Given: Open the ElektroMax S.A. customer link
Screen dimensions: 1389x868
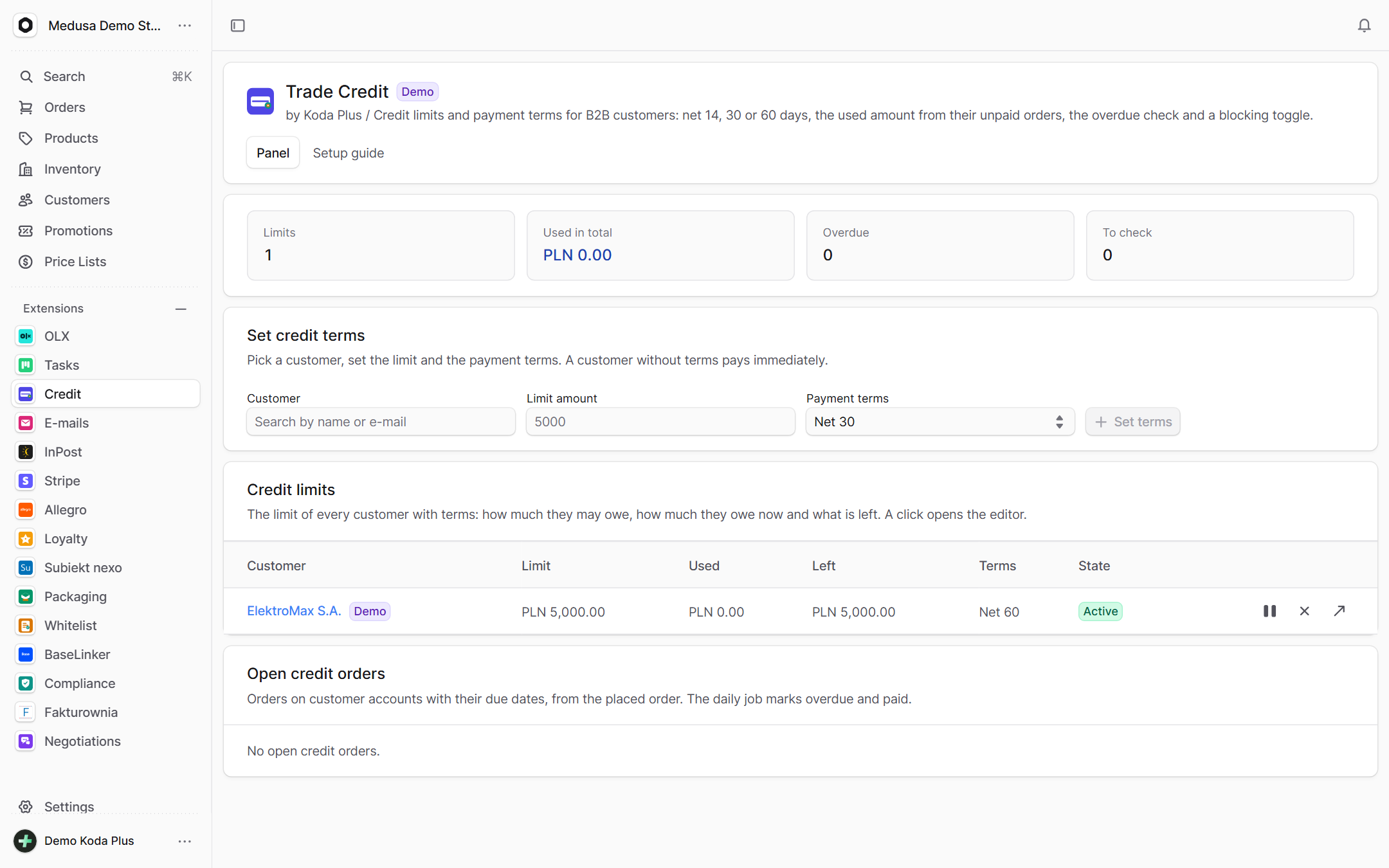Looking at the screenshot, I should tap(294, 611).
